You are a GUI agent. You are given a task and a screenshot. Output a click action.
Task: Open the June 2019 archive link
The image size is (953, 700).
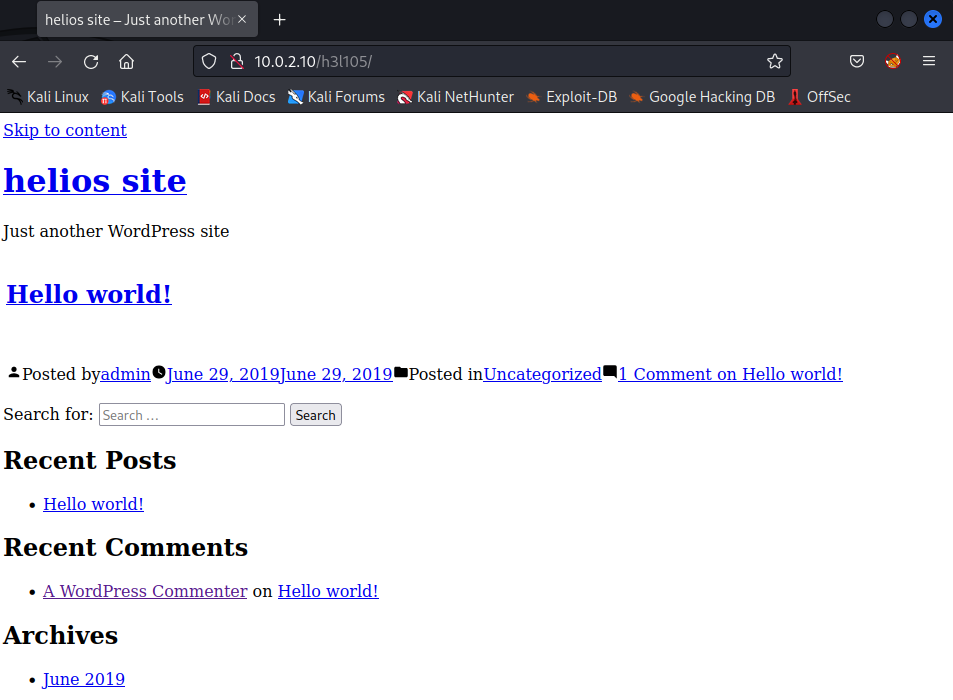point(84,679)
